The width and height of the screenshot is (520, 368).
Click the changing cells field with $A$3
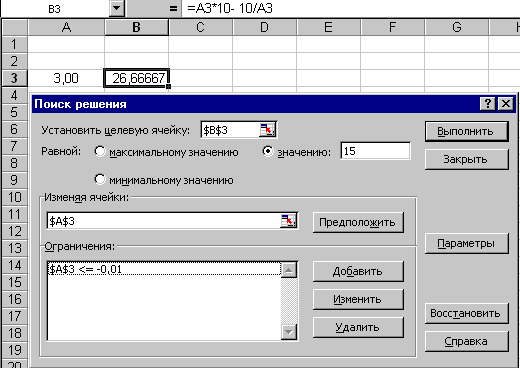pos(164,221)
